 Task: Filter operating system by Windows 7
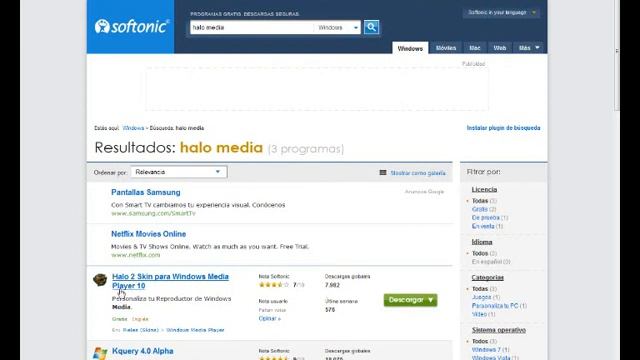(486, 350)
